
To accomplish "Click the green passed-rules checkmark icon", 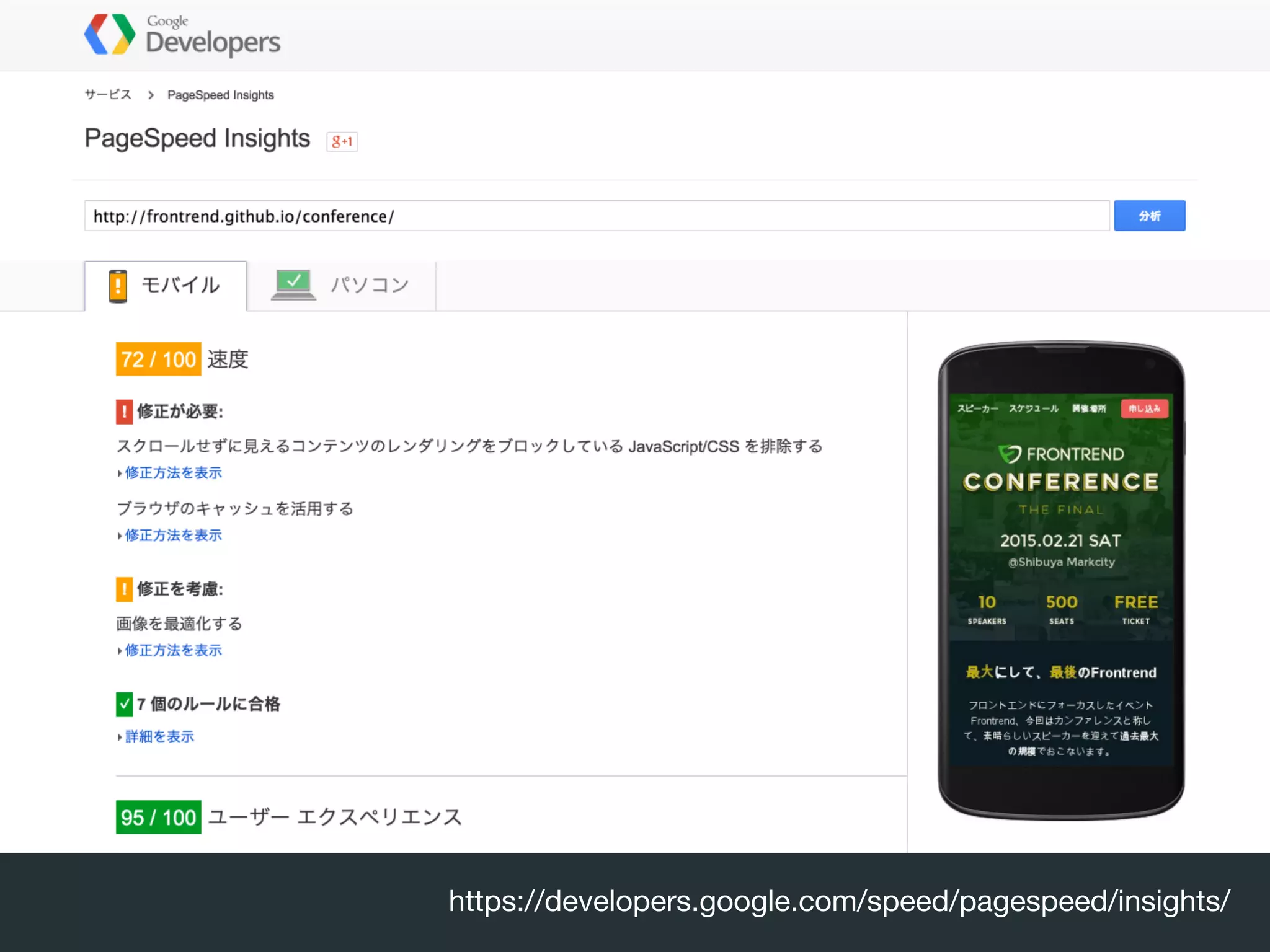I will click(x=124, y=704).
